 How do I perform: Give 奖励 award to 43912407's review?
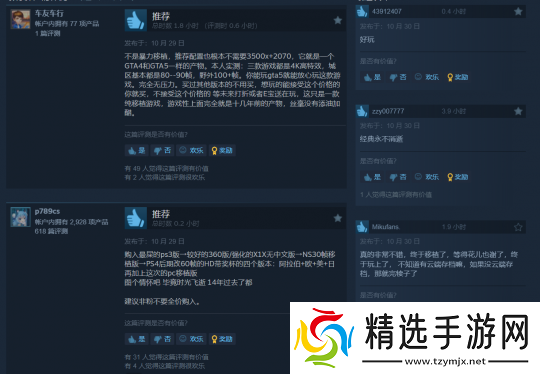point(457,77)
